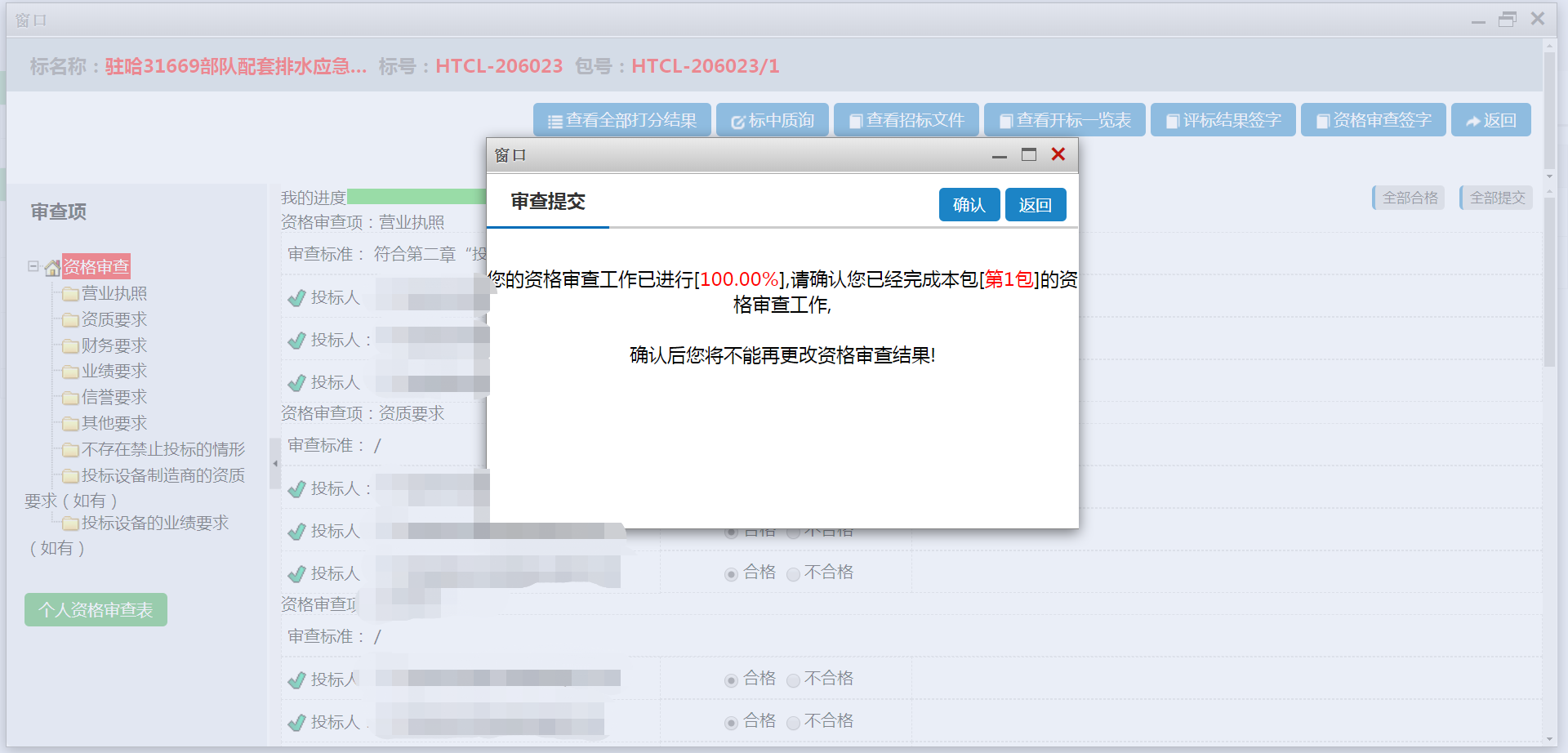Collapse the 资格审查 tree node

(33, 266)
